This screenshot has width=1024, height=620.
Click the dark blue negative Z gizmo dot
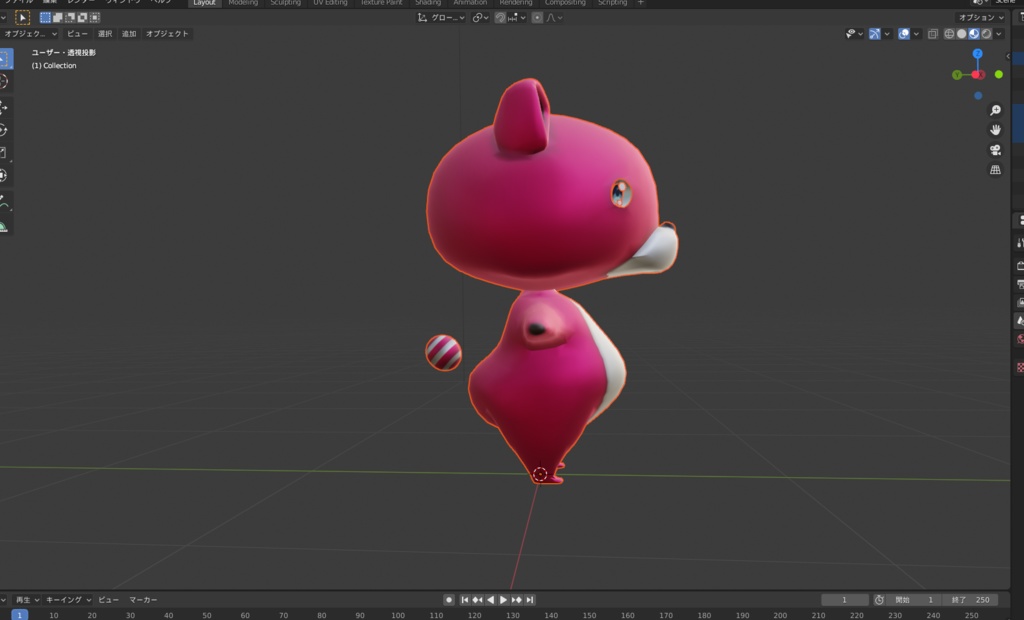(x=978, y=95)
